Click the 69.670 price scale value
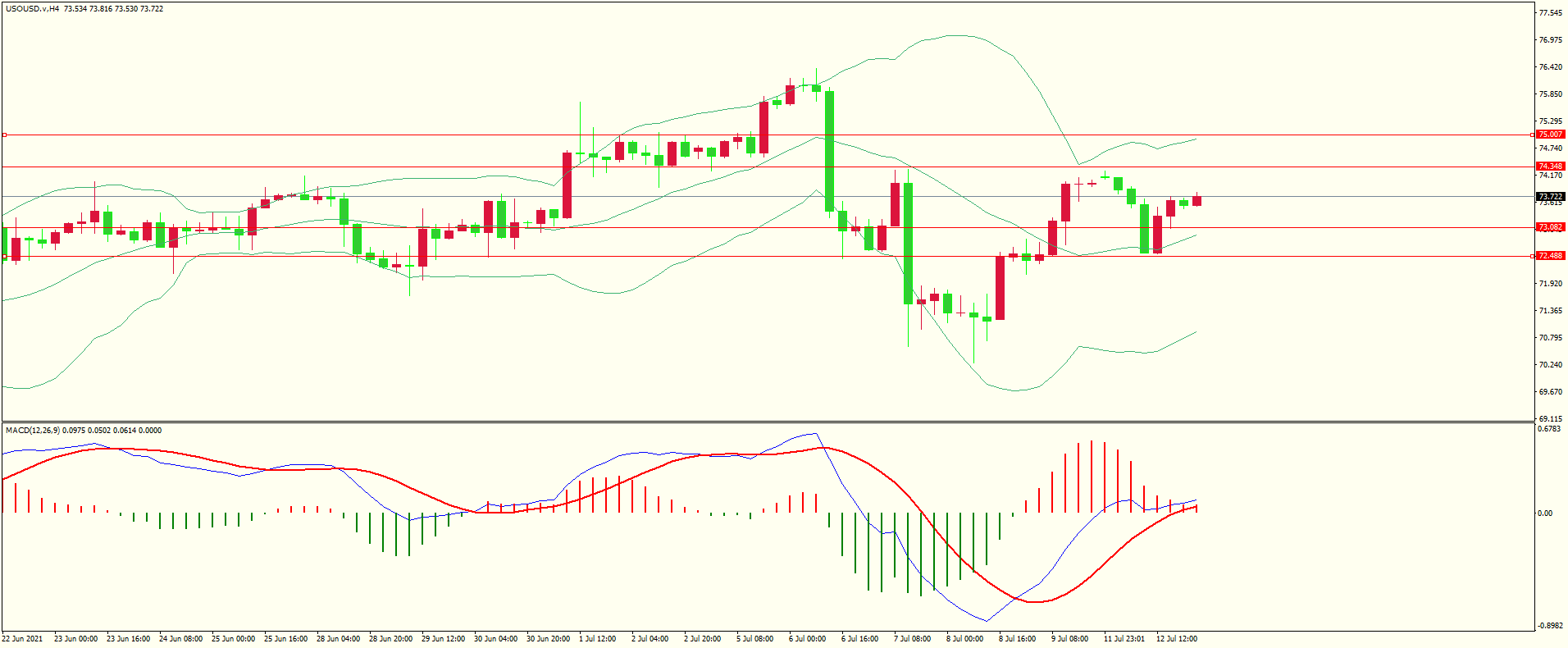Screen dimensions: 1568x648 coord(1551,392)
